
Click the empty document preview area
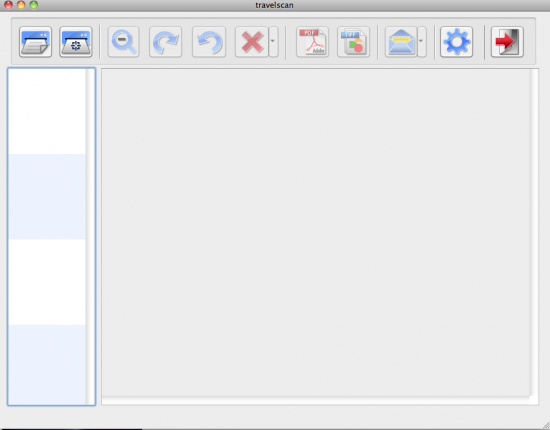(316, 233)
